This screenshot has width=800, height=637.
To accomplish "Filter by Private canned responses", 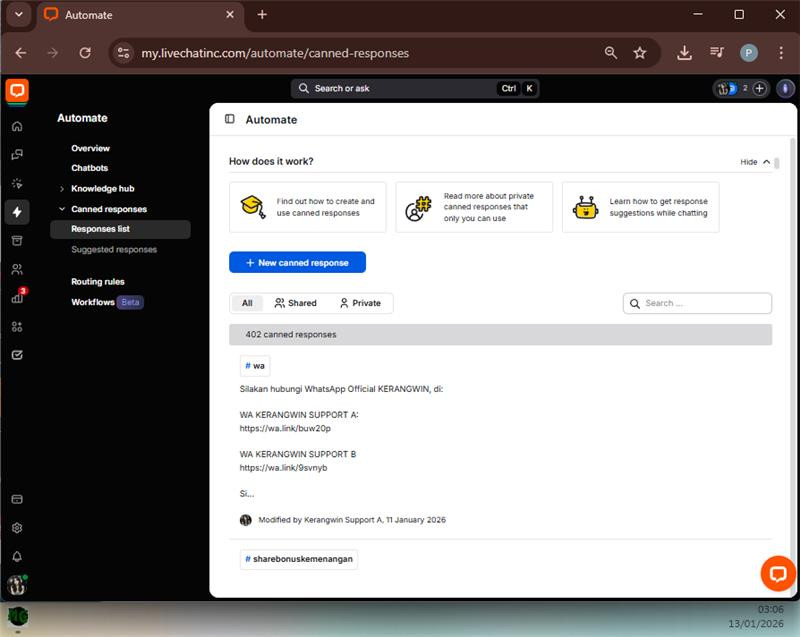I will tap(360, 303).
